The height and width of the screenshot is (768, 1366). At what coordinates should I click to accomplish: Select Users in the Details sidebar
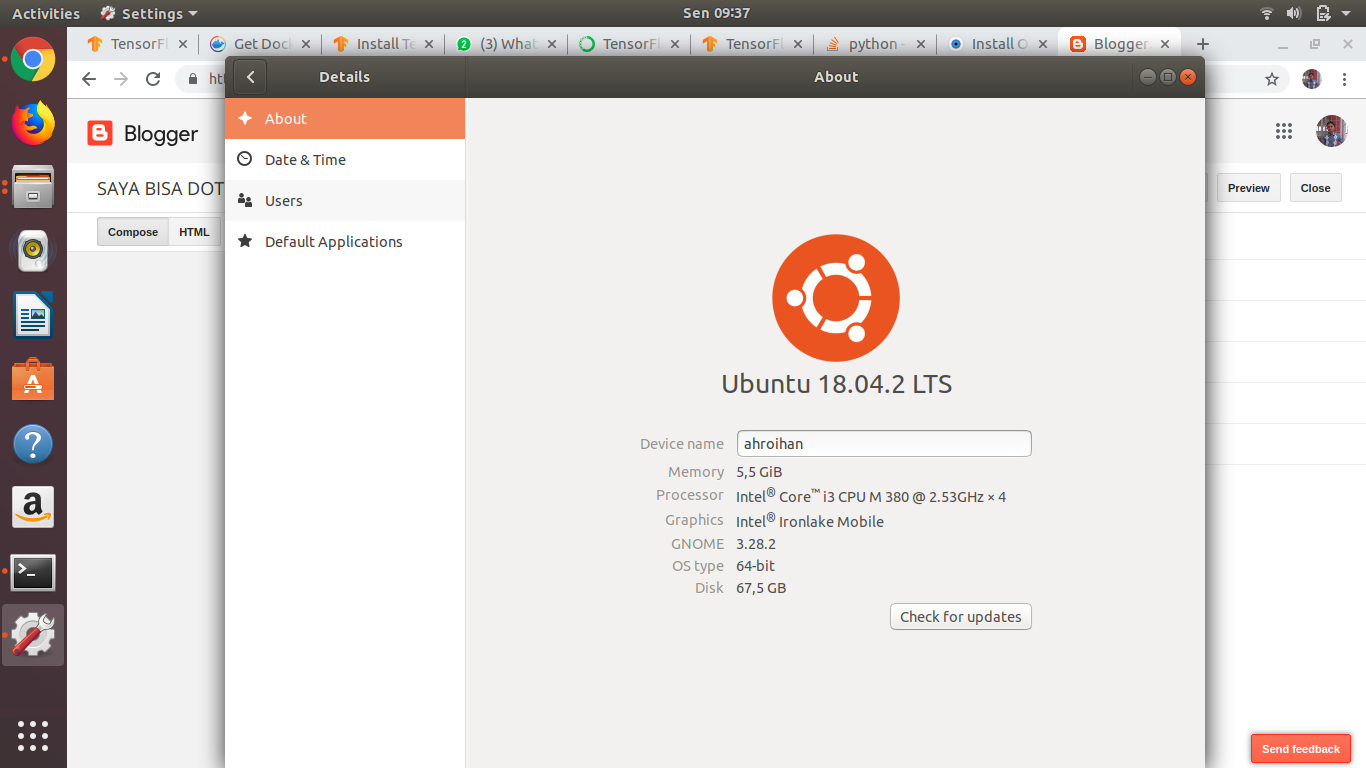[283, 200]
